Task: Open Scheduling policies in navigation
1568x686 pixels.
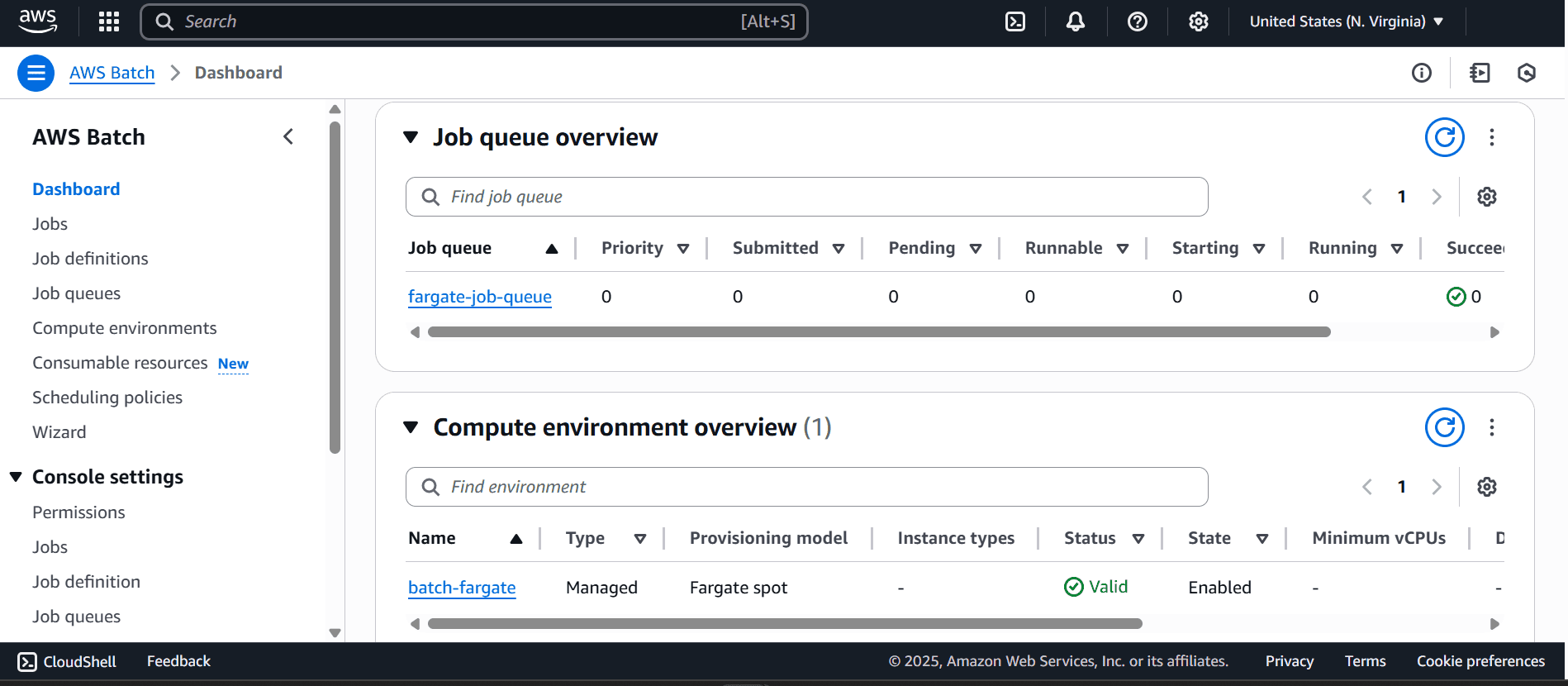Action: (107, 398)
